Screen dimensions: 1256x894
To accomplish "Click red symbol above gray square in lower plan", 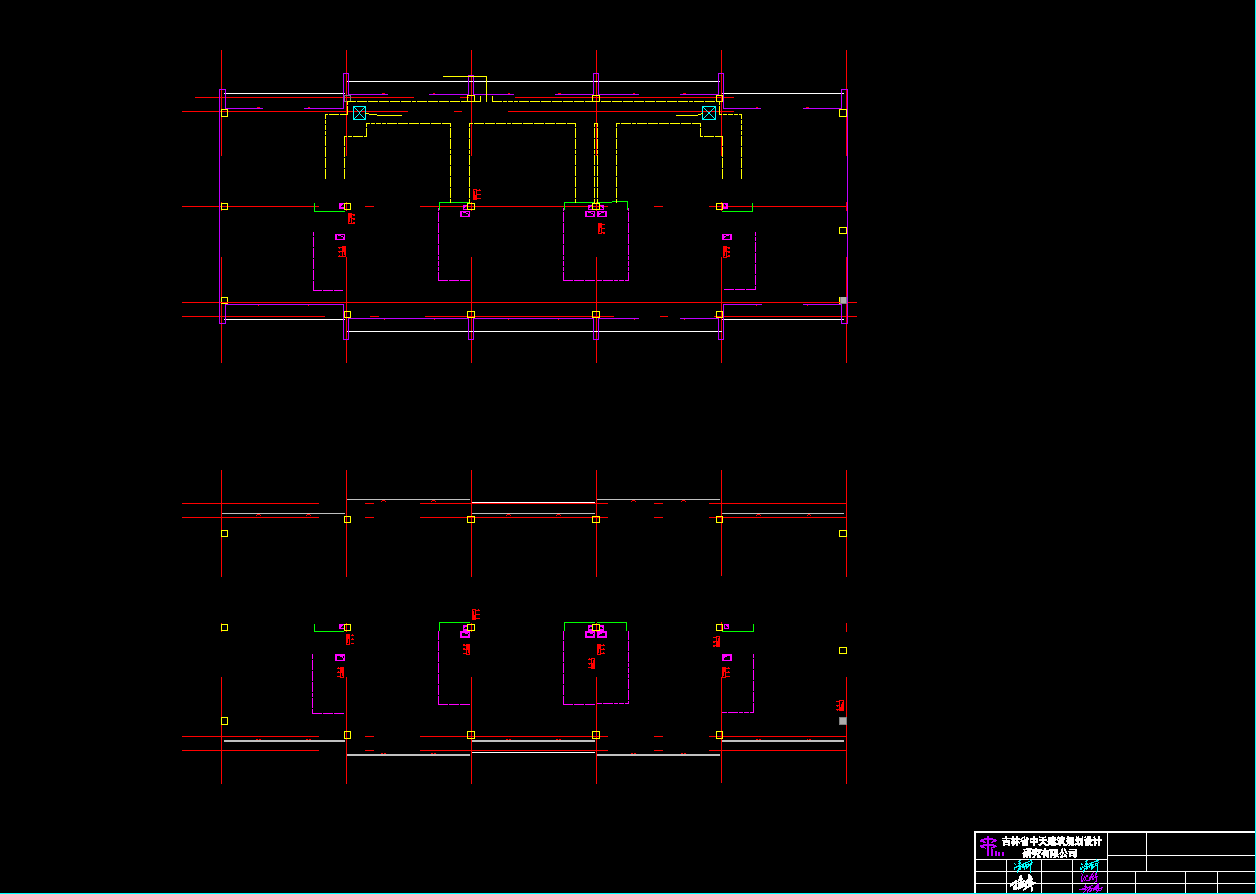I will click(x=841, y=705).
